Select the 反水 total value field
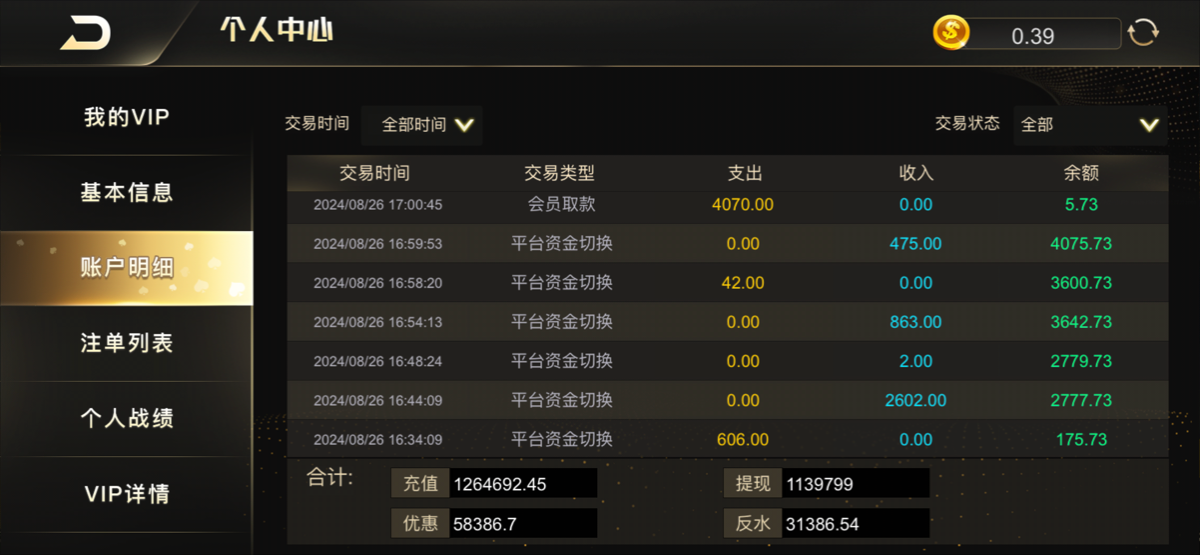This screenshot has height=555, width=1200. click(x=856, y=523)
